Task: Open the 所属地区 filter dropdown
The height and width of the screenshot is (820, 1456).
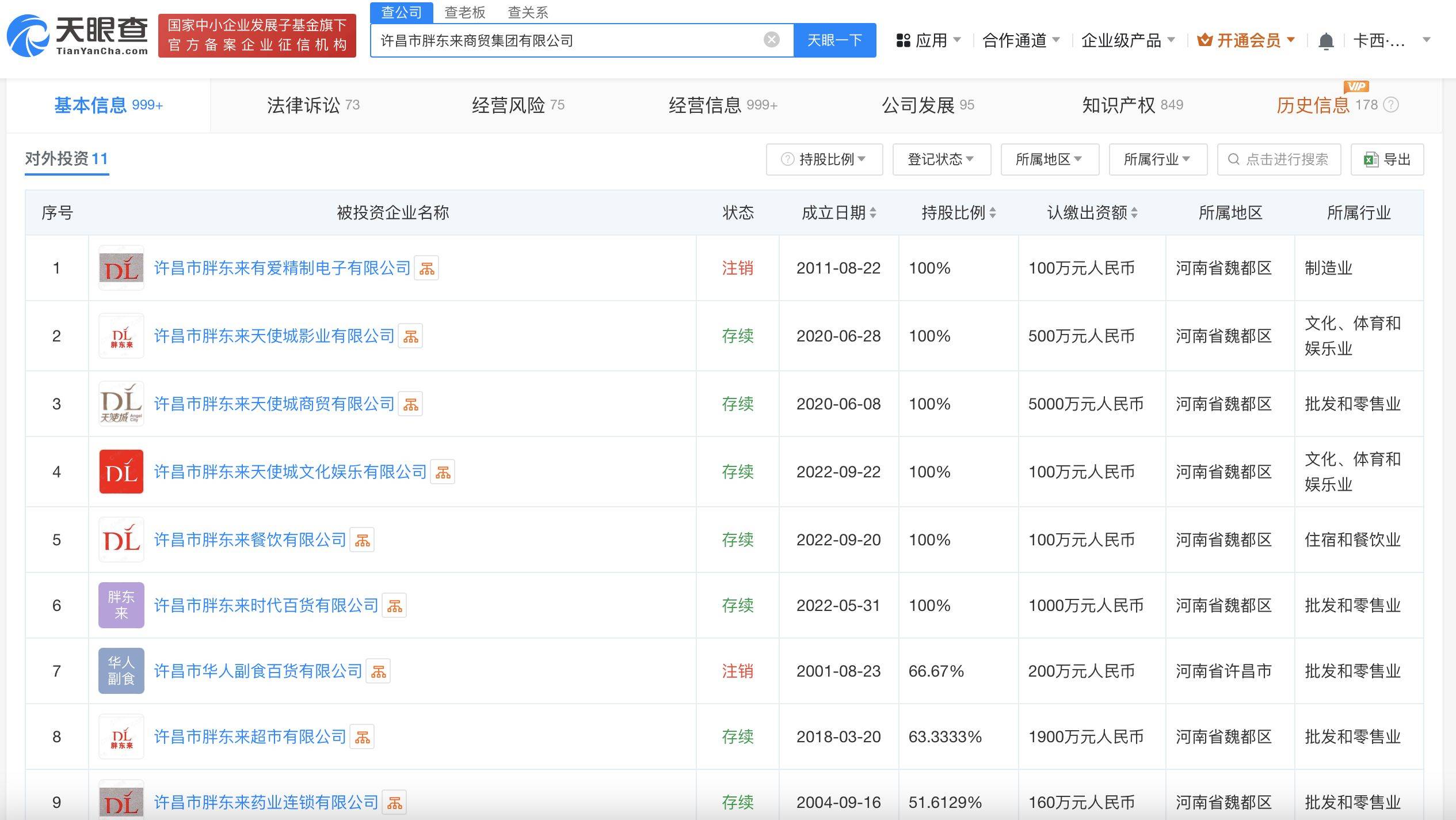Action: pyautogui.click(x=1049, y=160)
